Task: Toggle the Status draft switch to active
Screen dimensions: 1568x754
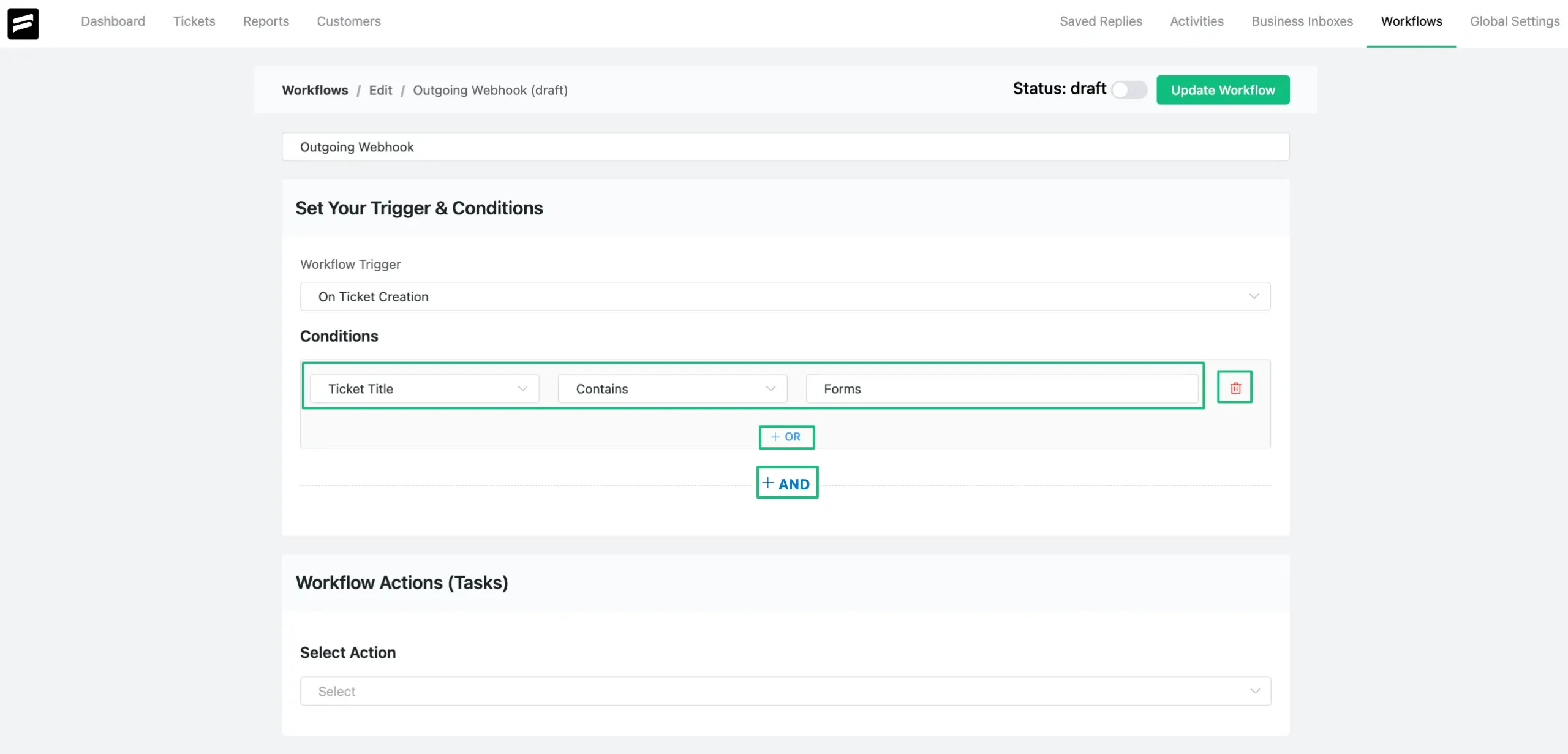Action: point(1128,89)
